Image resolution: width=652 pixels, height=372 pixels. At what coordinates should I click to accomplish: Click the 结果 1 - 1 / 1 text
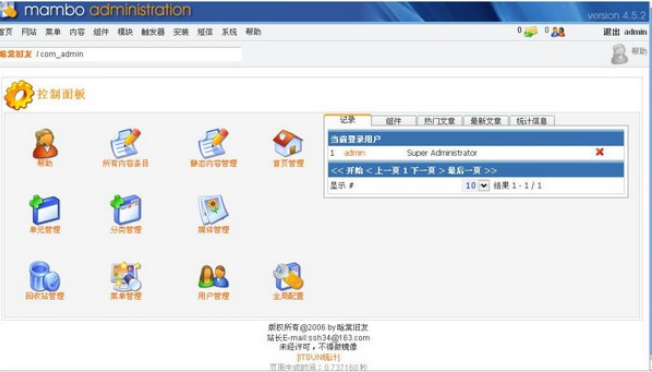coord(517,185)
